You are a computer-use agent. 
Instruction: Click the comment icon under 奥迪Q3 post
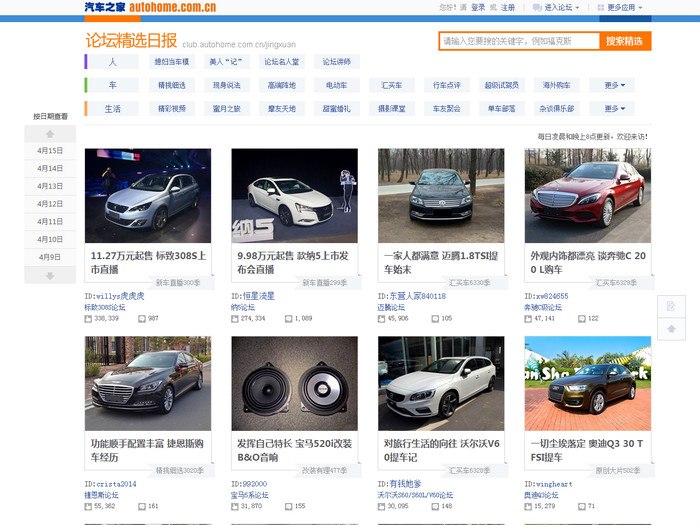point(582,506)
